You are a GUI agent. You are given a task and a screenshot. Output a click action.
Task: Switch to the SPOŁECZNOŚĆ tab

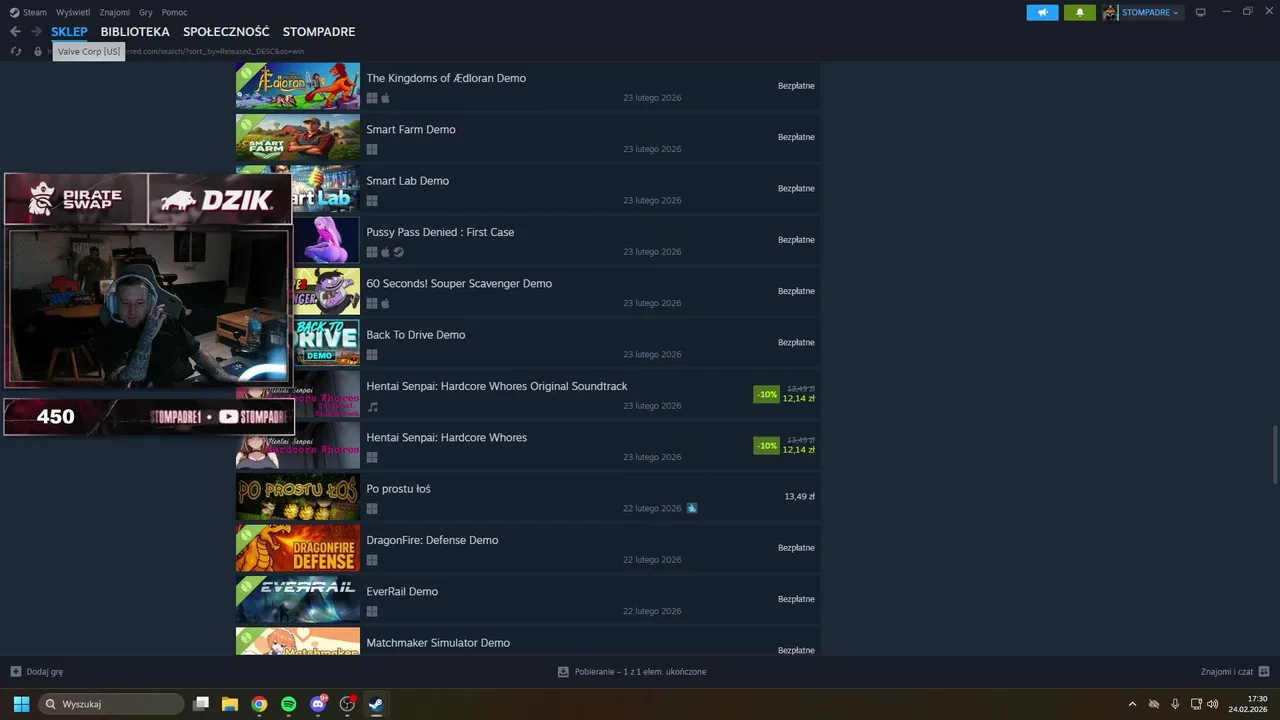click(226, 32)
